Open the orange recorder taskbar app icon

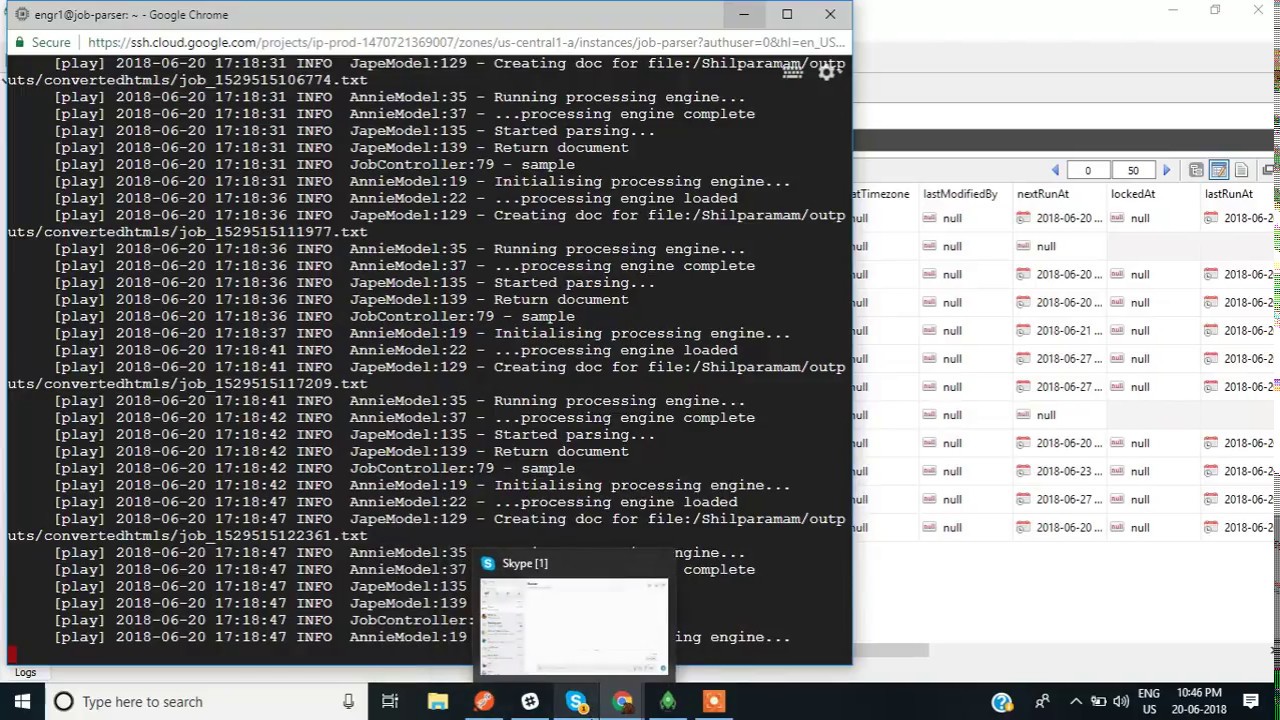point(714,701)
